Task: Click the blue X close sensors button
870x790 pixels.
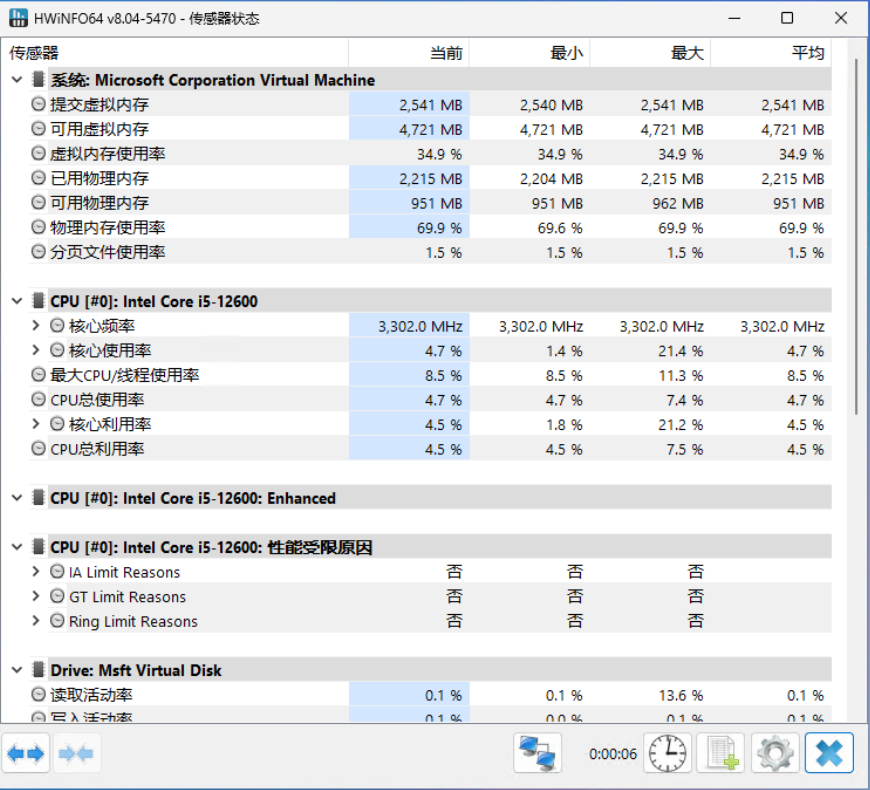Action: pyautogui.click(x=829, y=753)
